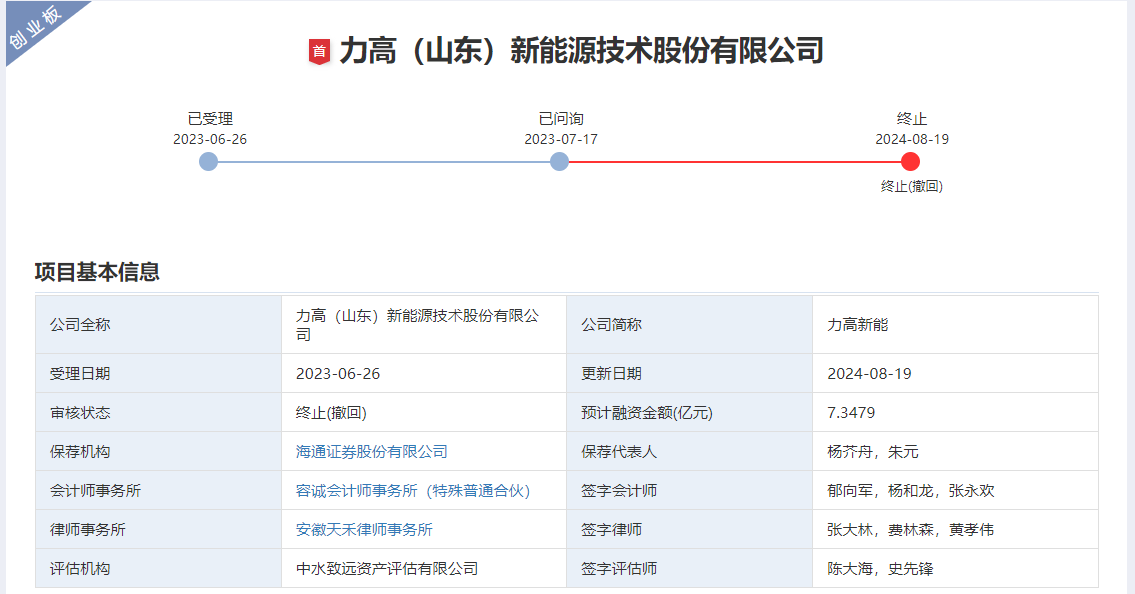The width and height of the screenshot is (1135, 594).
Task: Select the 终止(撤回) status marker
Action: point(911,186)
